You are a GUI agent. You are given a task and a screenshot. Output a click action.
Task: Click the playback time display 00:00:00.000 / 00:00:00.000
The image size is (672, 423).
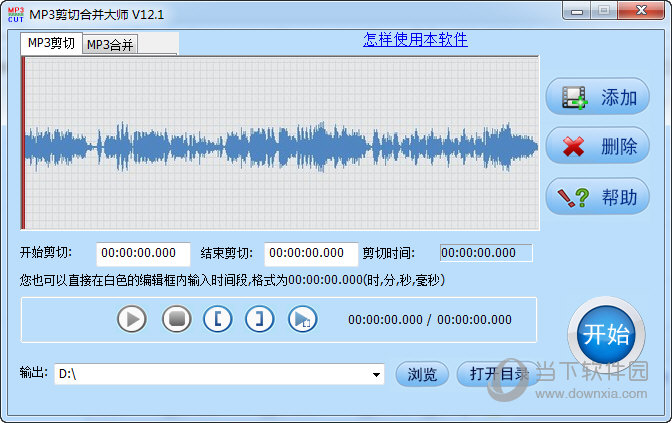(x=430, y=320)
